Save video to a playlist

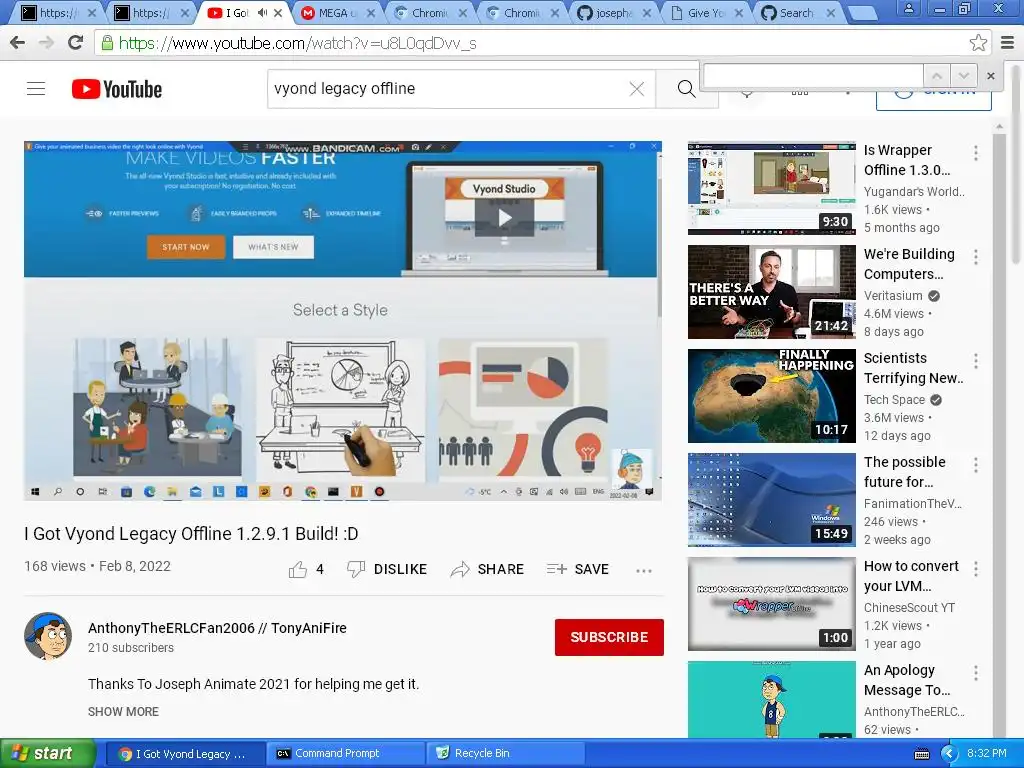click(578, 569)
